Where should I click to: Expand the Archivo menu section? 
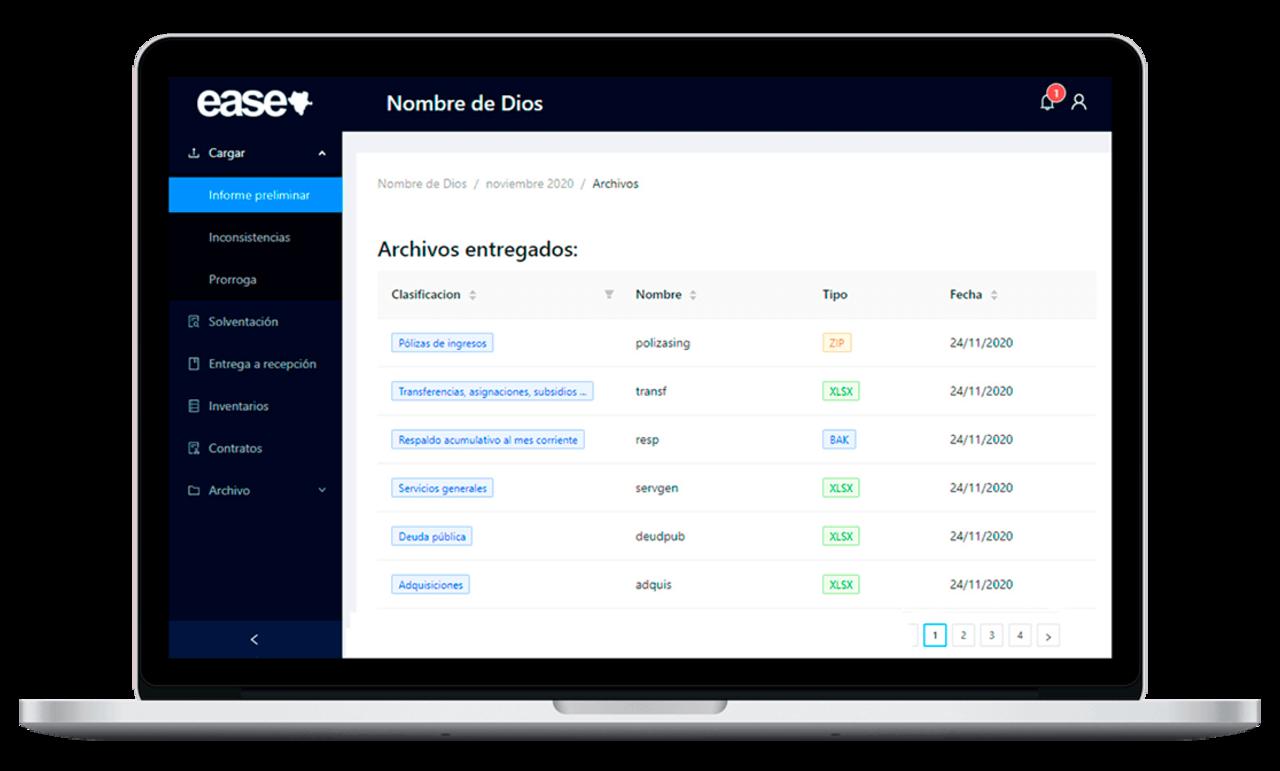click(x=321, y=491)
